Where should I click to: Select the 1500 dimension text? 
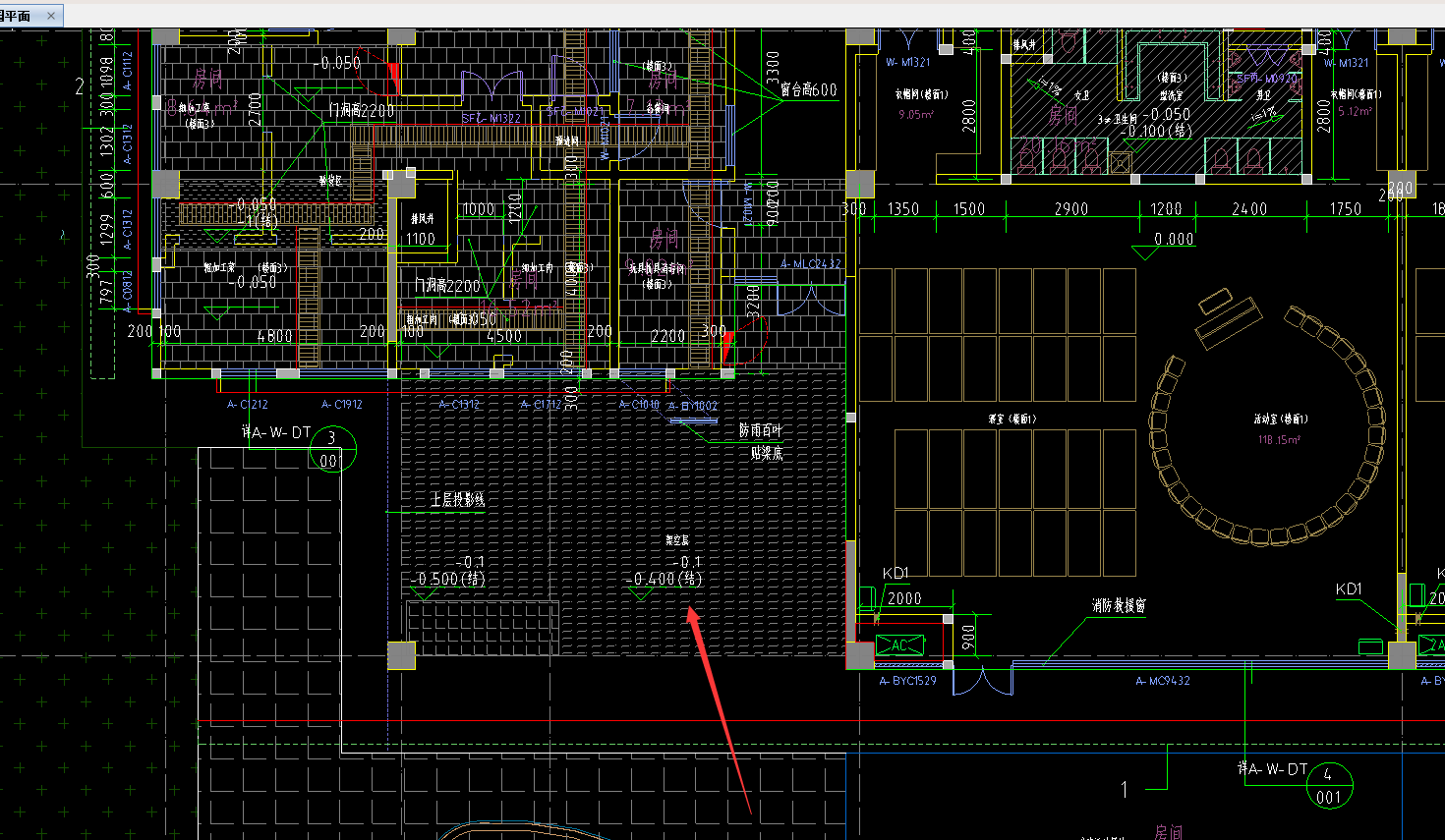(968, 208)
